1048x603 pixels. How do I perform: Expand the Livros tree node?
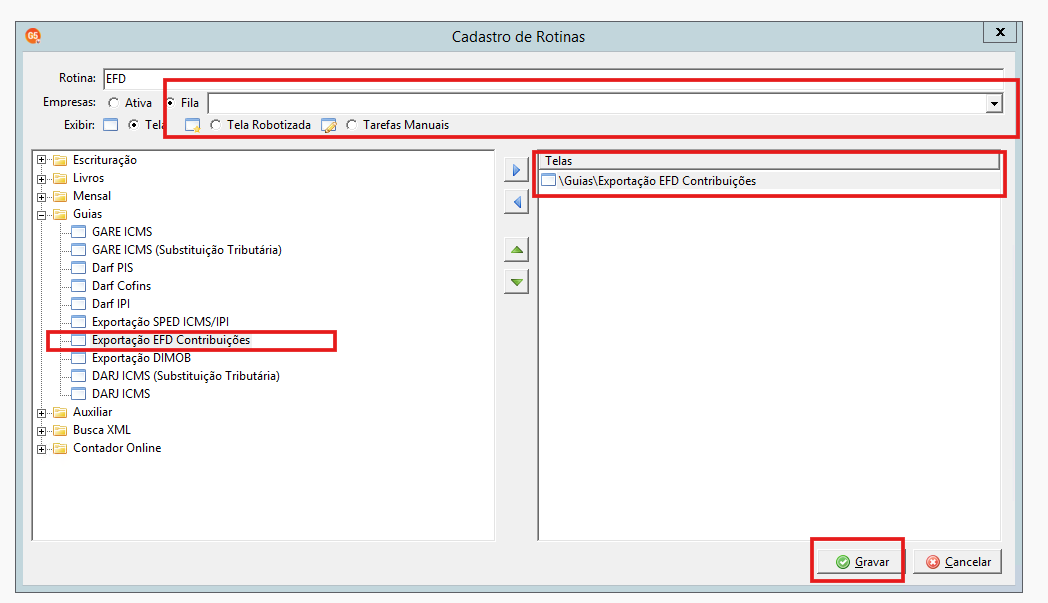41,179
